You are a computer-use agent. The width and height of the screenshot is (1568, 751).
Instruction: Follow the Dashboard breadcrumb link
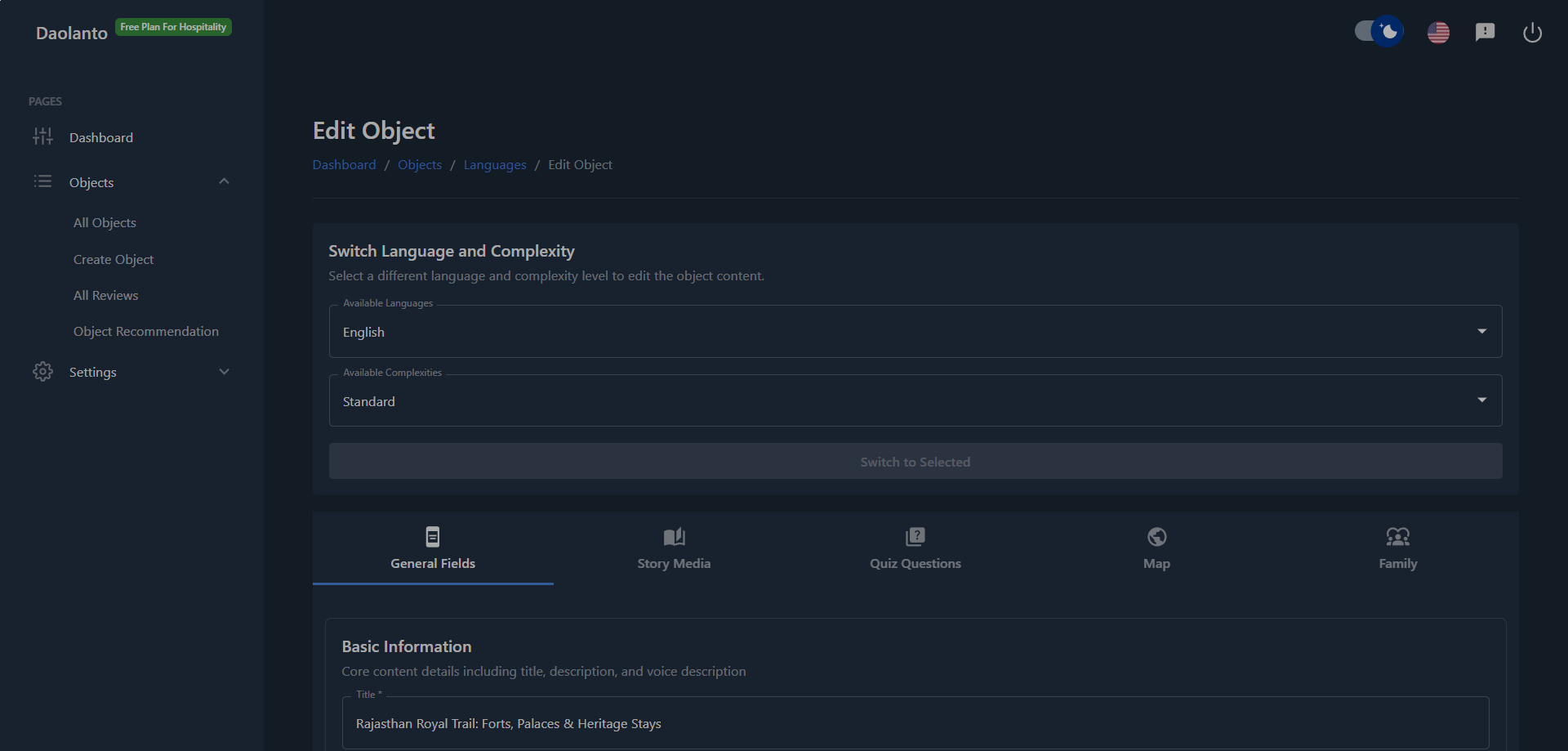pyautogui.click(x=344, y=164)
